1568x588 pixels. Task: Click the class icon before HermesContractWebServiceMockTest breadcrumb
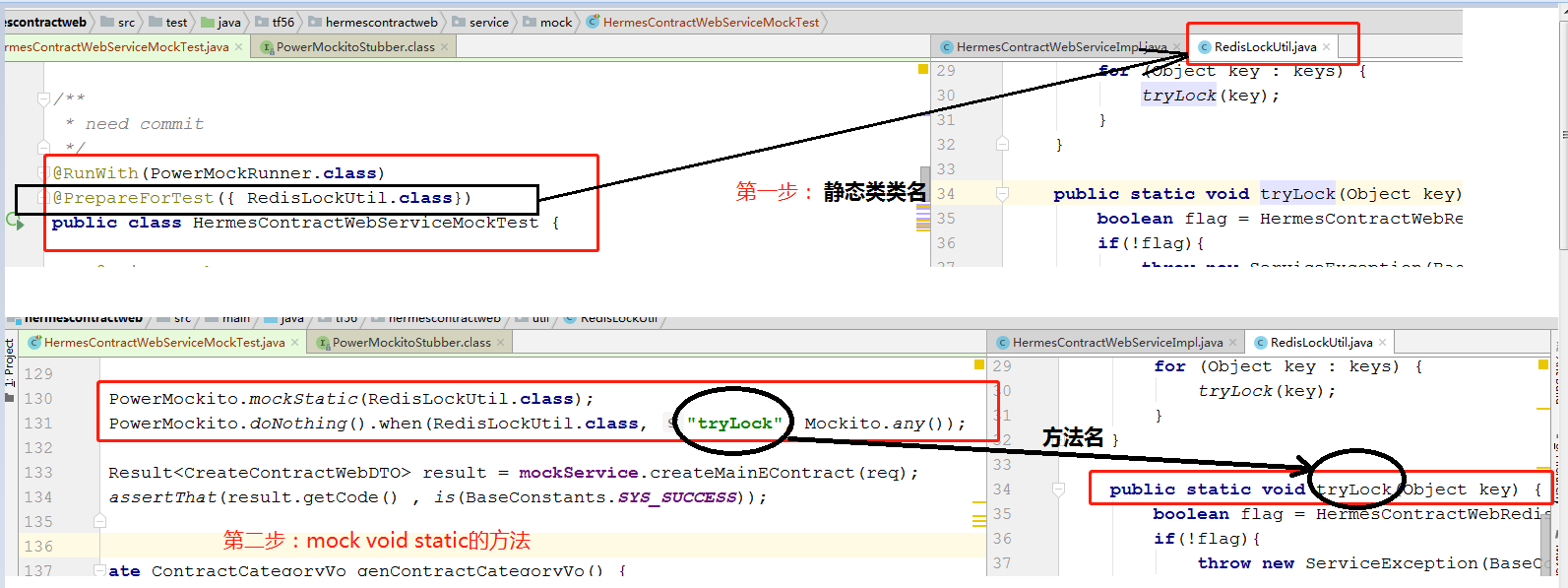tap(593, 22)
